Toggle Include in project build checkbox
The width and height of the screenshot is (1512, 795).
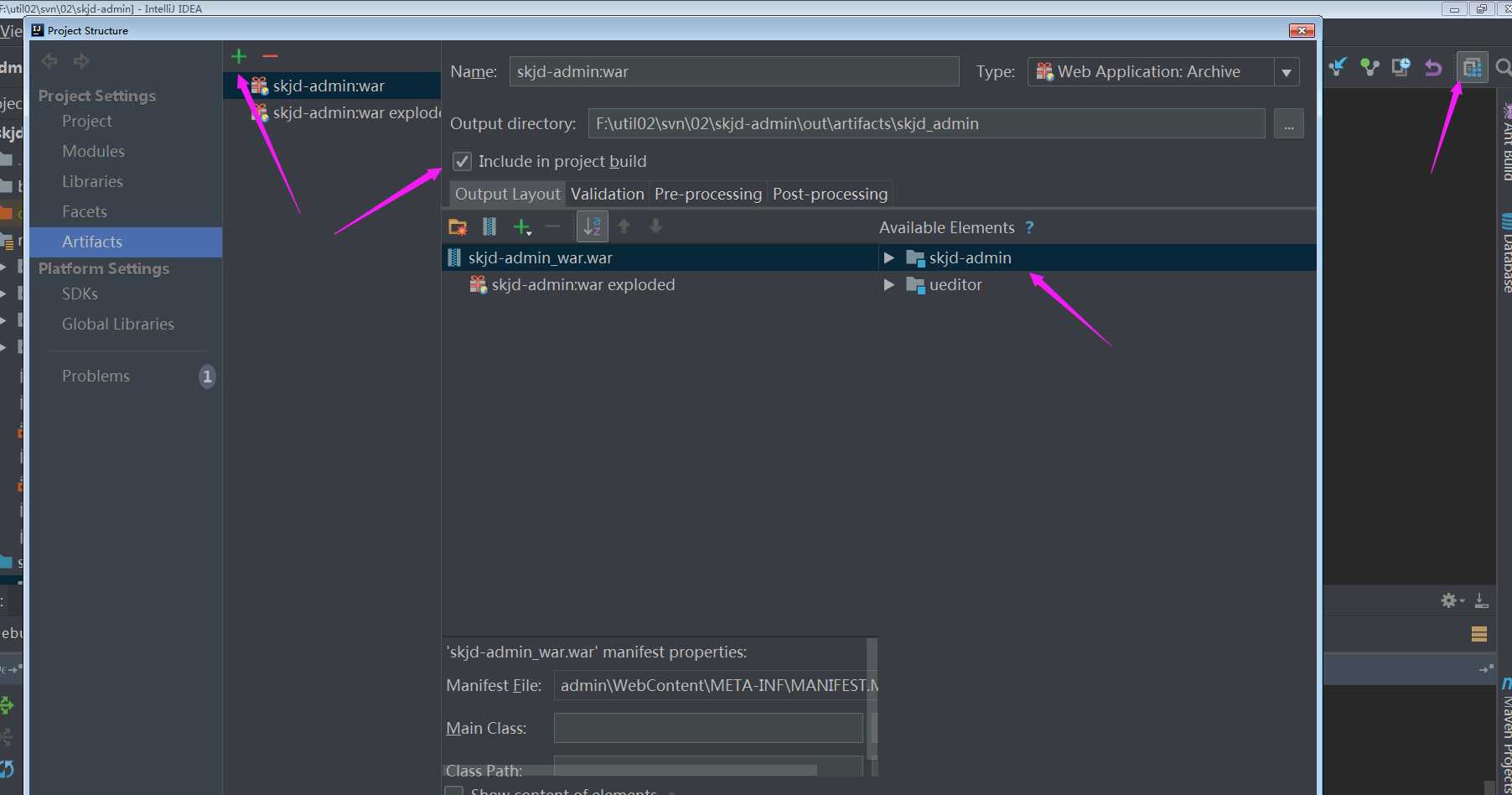pyautogui.click(x=462, y=161)
